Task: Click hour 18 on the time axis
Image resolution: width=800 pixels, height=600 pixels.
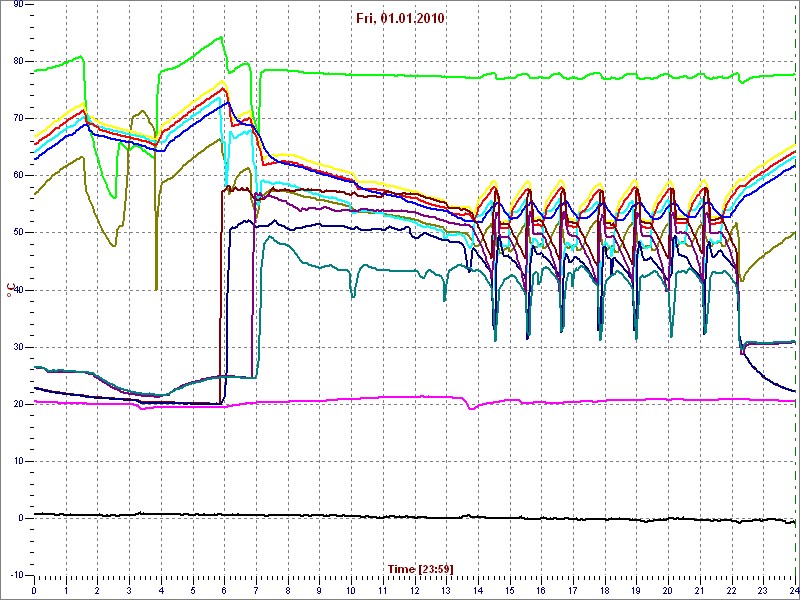Action: tap(605, 591)
